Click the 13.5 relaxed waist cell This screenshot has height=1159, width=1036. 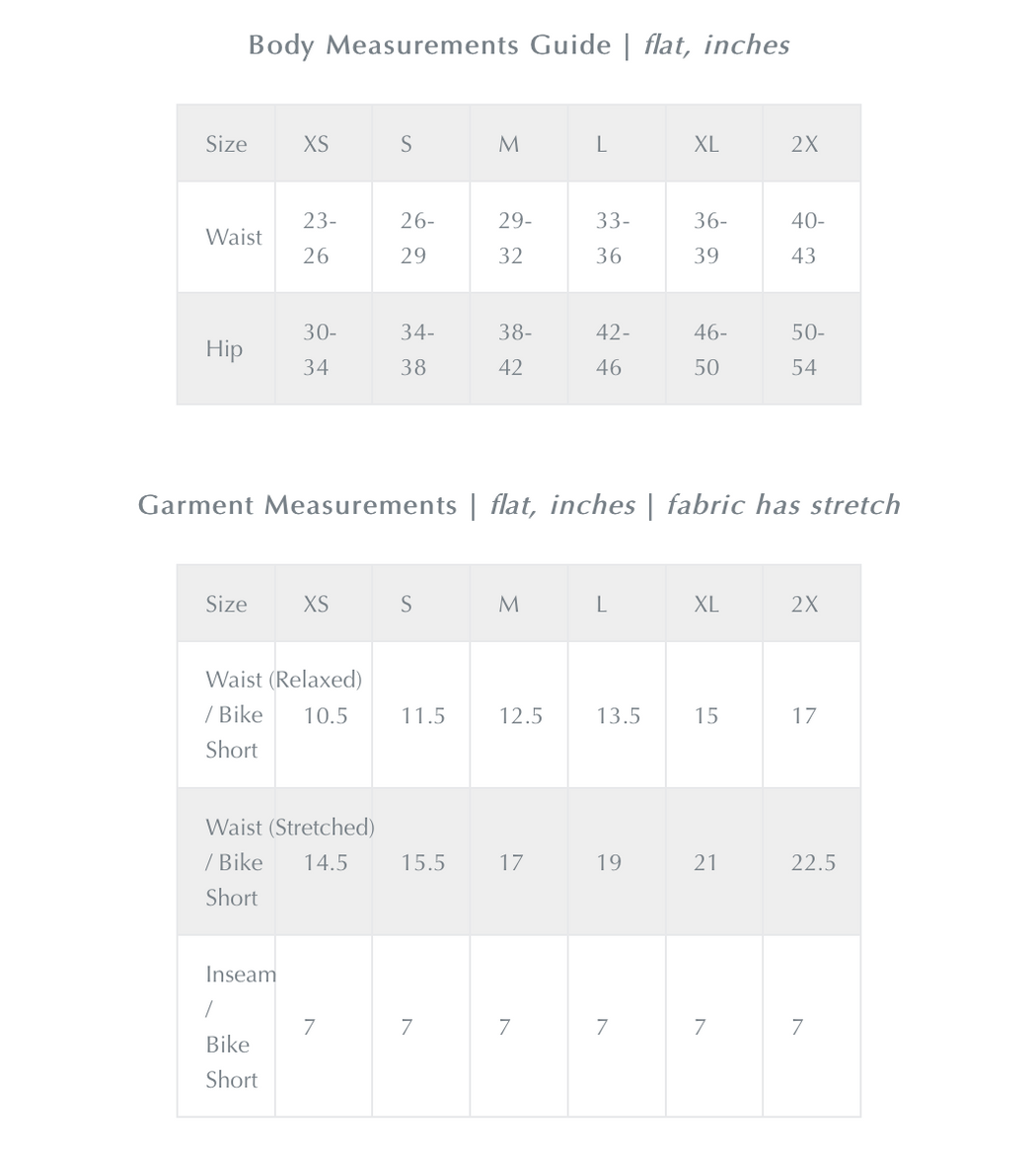coord(618,716)
